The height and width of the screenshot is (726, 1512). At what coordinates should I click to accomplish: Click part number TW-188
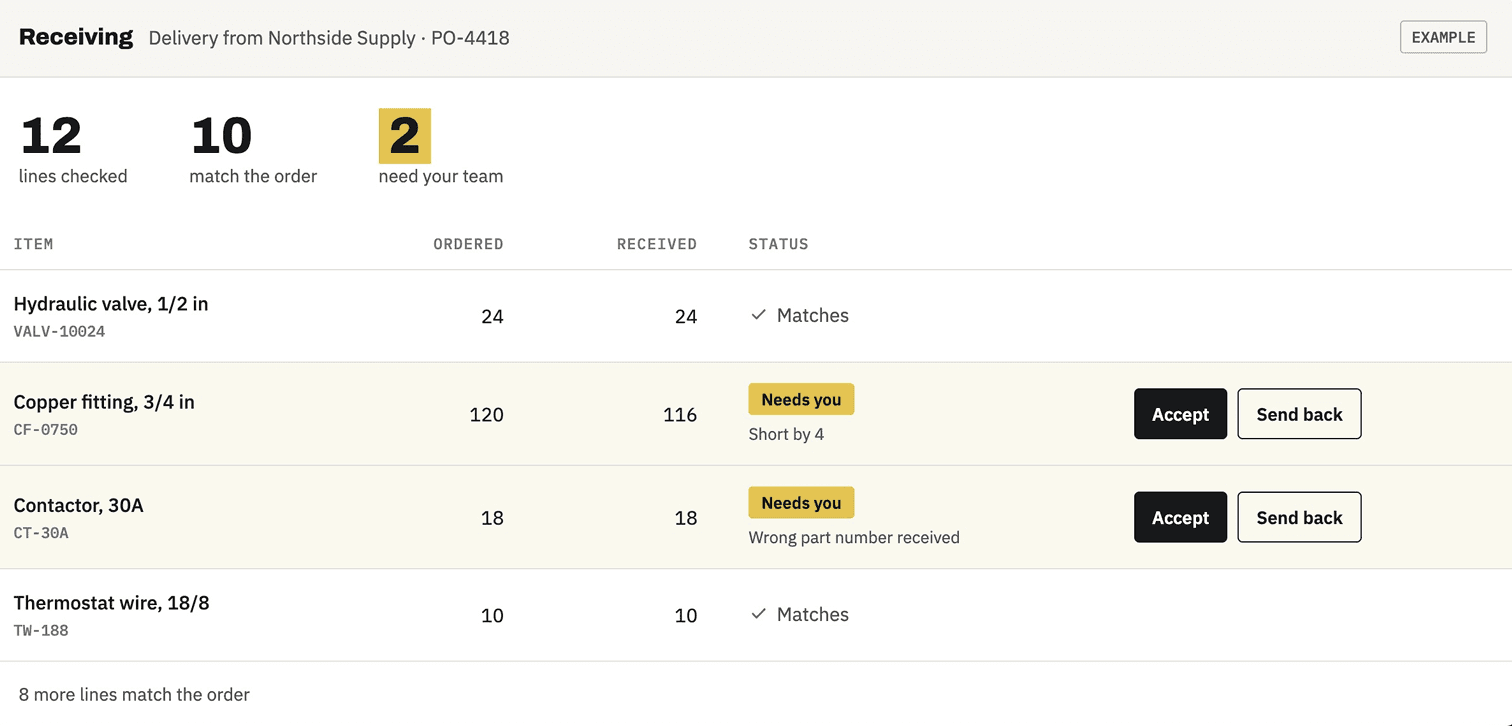[x=41, y=631]
